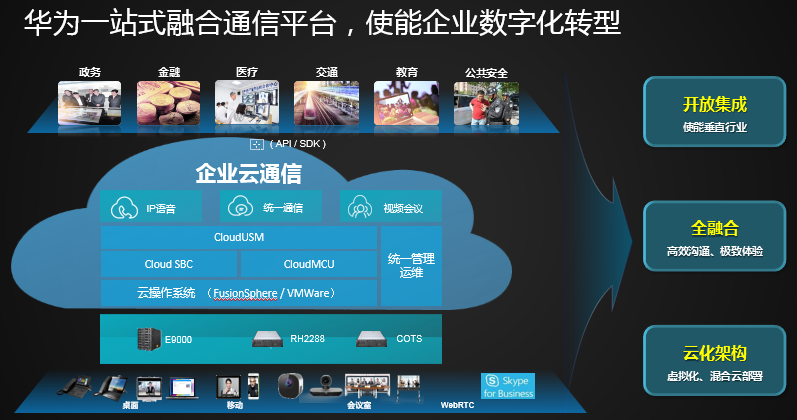Click the Skype for Business logo
This screenshot has width=797, height=420.
click(x=507, y=387)
